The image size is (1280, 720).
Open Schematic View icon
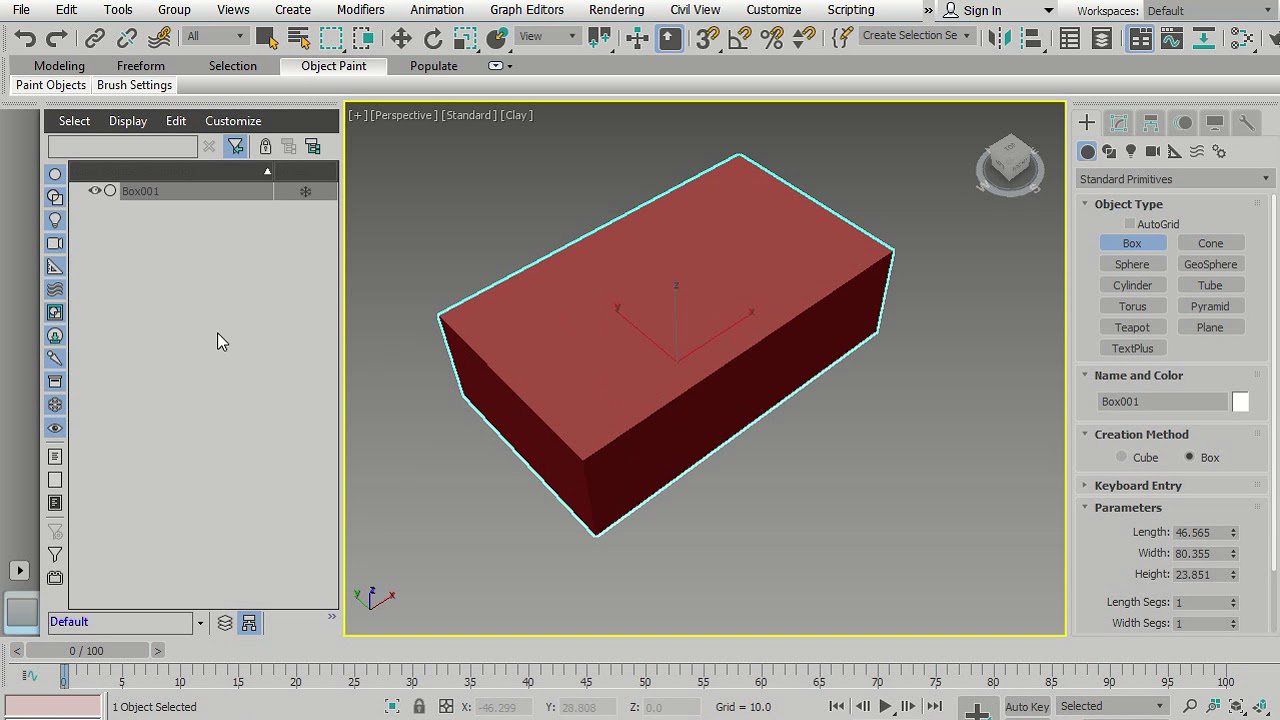(x=1205, y=38)
